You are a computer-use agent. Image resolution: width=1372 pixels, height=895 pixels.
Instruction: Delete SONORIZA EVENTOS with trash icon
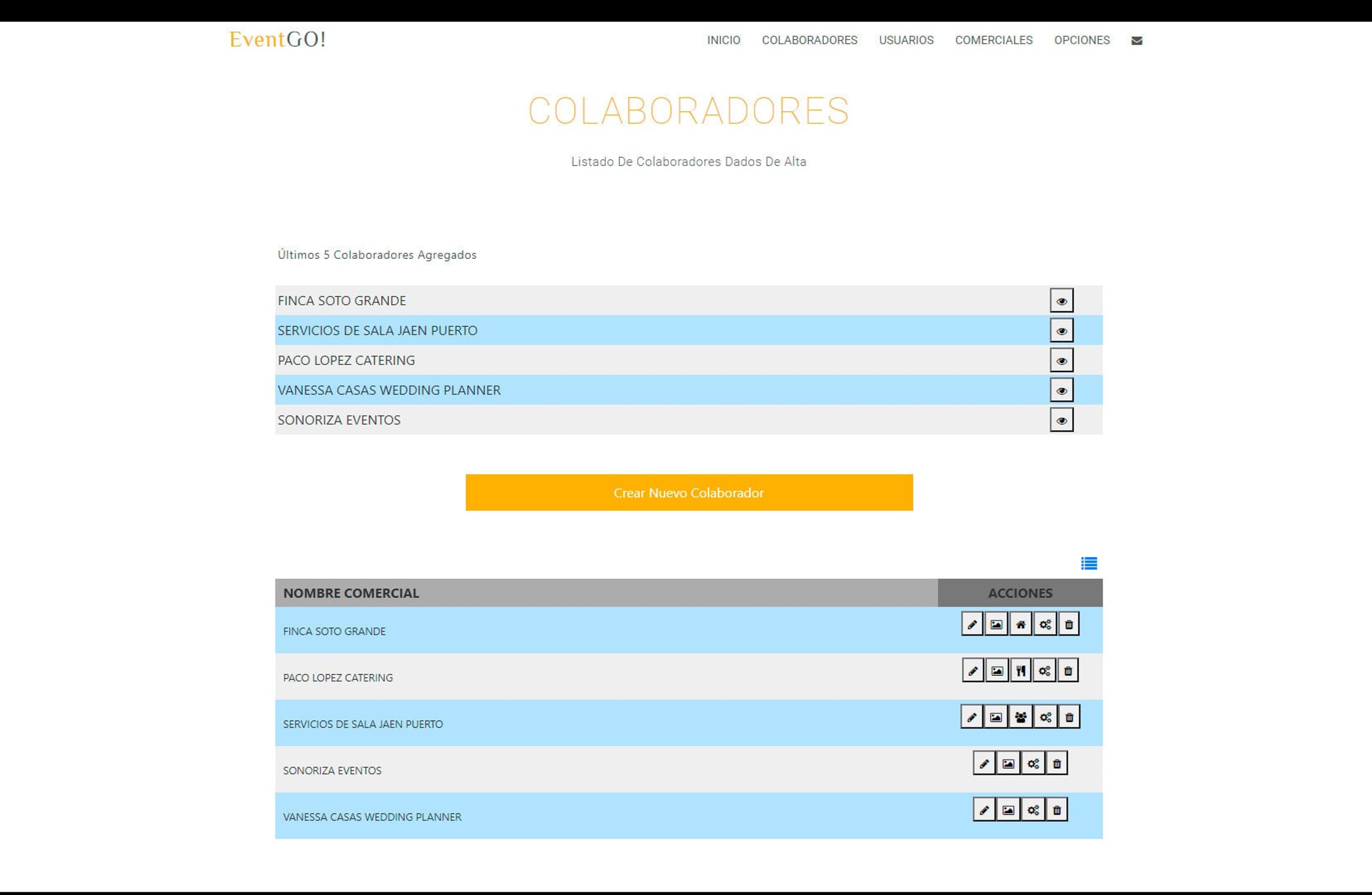(1057, 763)
